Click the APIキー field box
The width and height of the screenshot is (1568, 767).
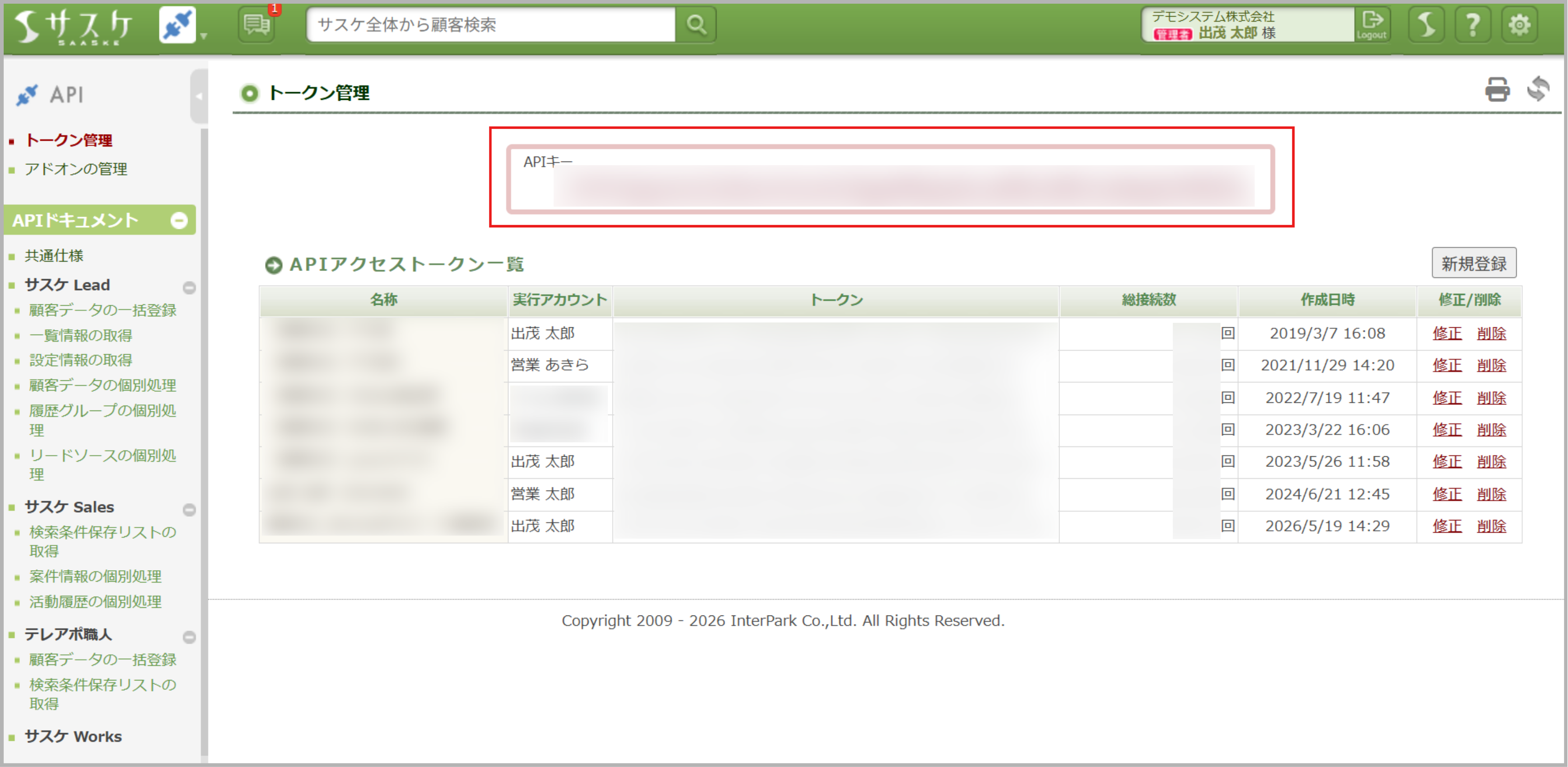pyautogui.click(x=890, y=179)
